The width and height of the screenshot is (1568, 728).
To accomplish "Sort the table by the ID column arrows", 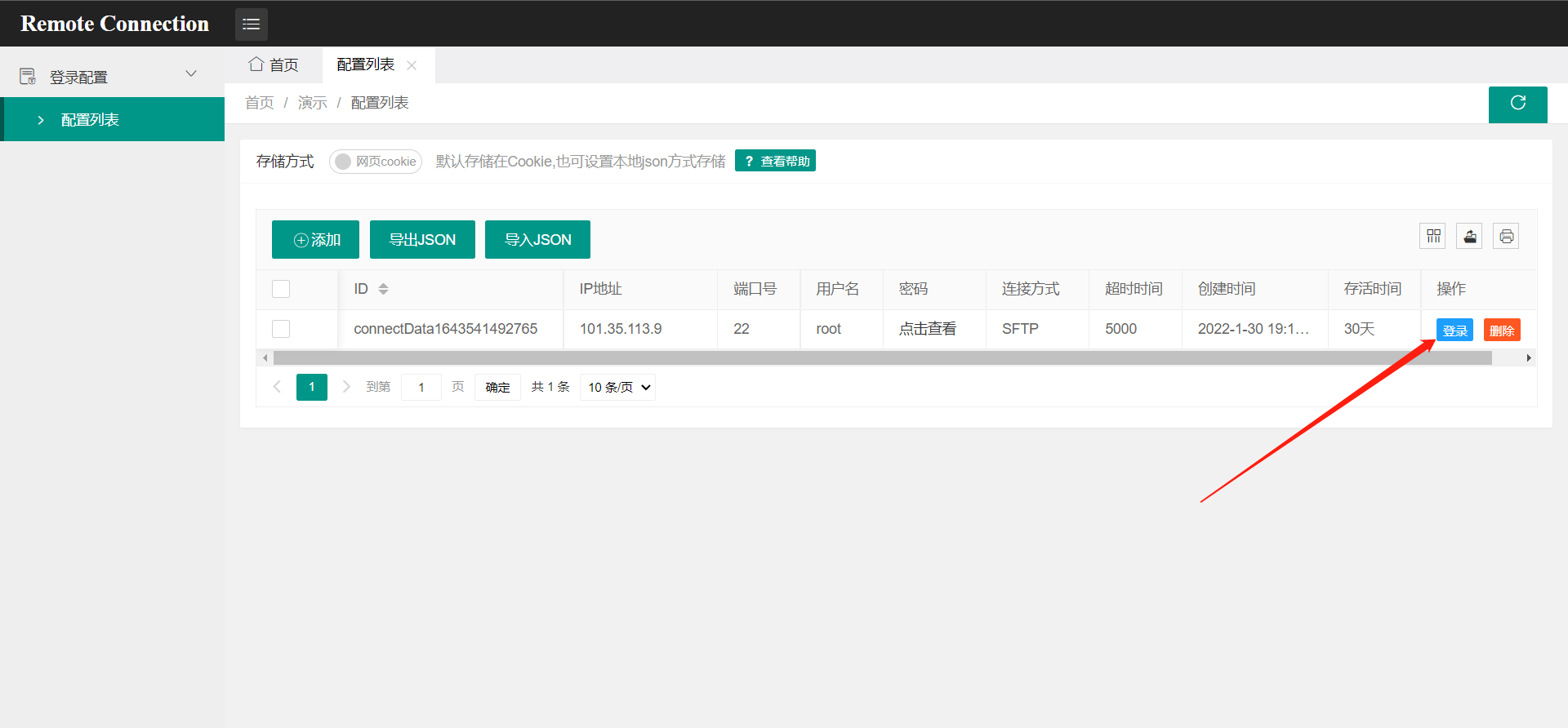I will pos(383,289).
